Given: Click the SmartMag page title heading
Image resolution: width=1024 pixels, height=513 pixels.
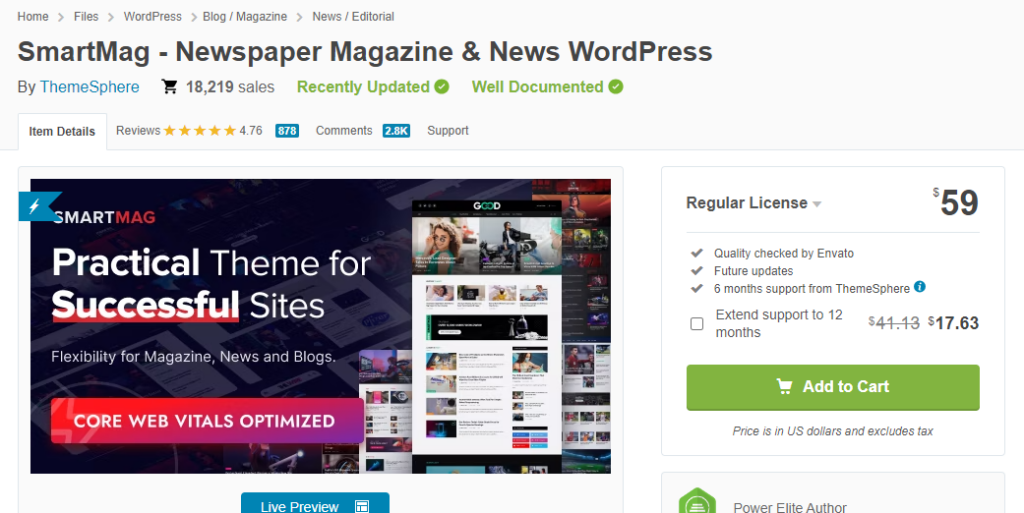Looking at the screenshot, I should pos(364,52).
